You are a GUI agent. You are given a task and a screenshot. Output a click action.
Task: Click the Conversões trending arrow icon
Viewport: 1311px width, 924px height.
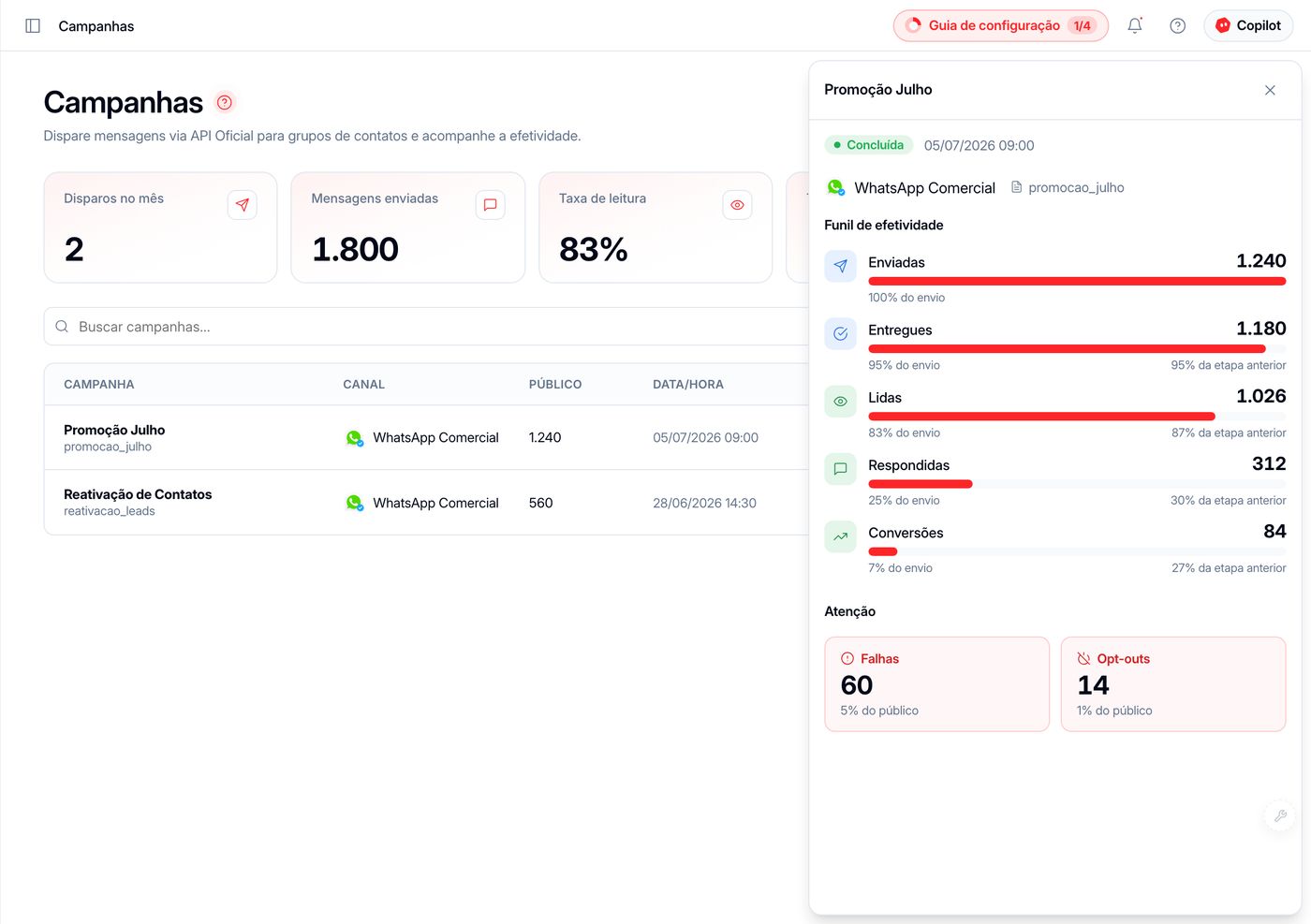point(841,536)
